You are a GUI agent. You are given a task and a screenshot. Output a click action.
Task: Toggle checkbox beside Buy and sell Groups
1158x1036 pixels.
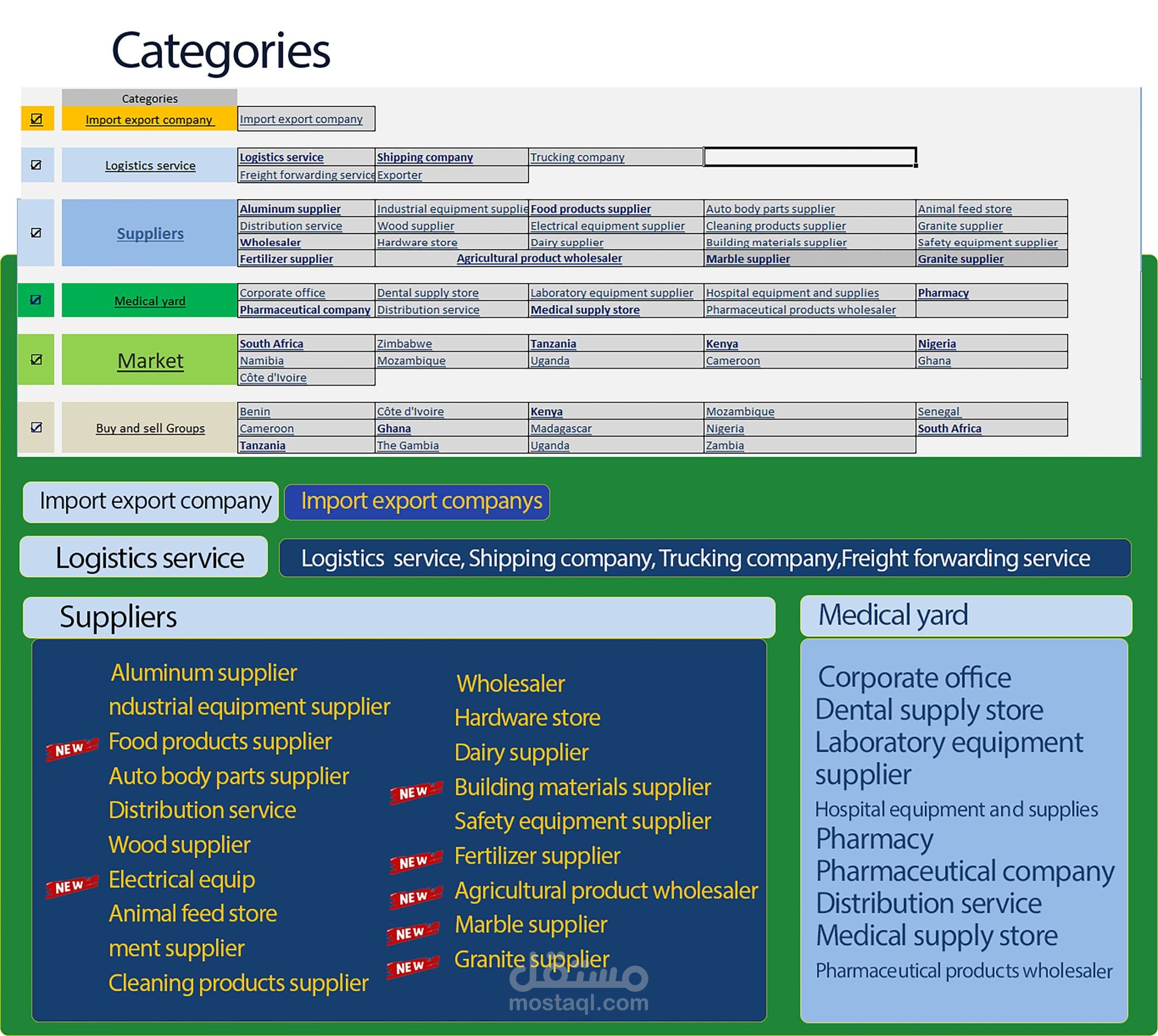click(x=36, y=428)
